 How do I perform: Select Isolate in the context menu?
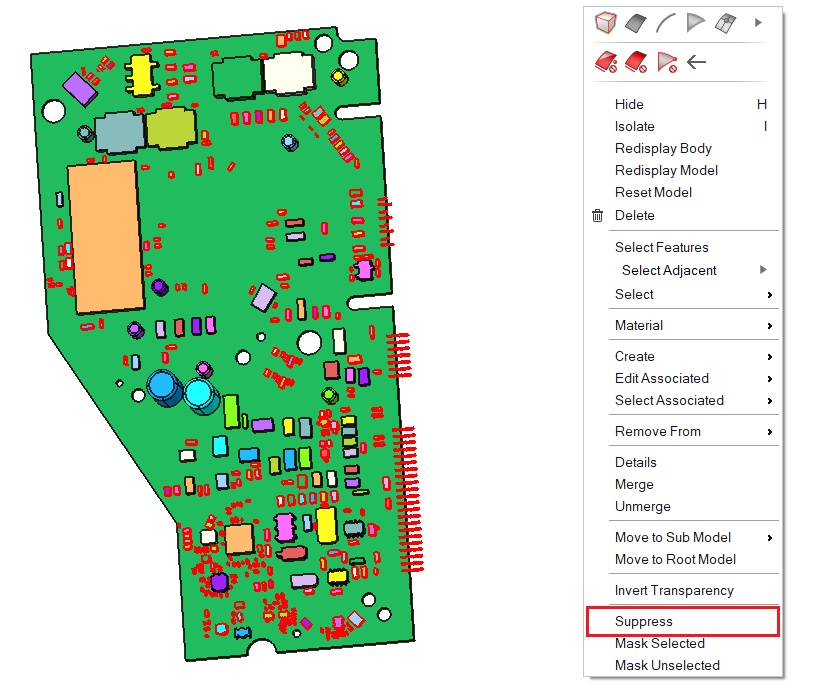coord(635,126)
